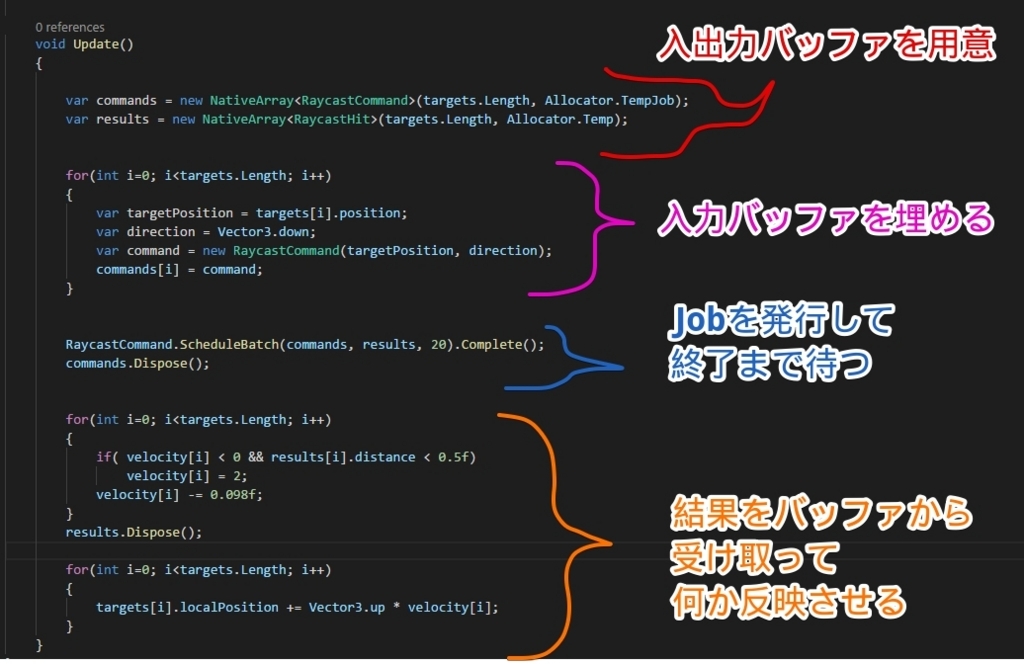The width and height of the screenshot is (1024, 664).
Task: Click "distance" in the if condition
Action: (385, 457)
